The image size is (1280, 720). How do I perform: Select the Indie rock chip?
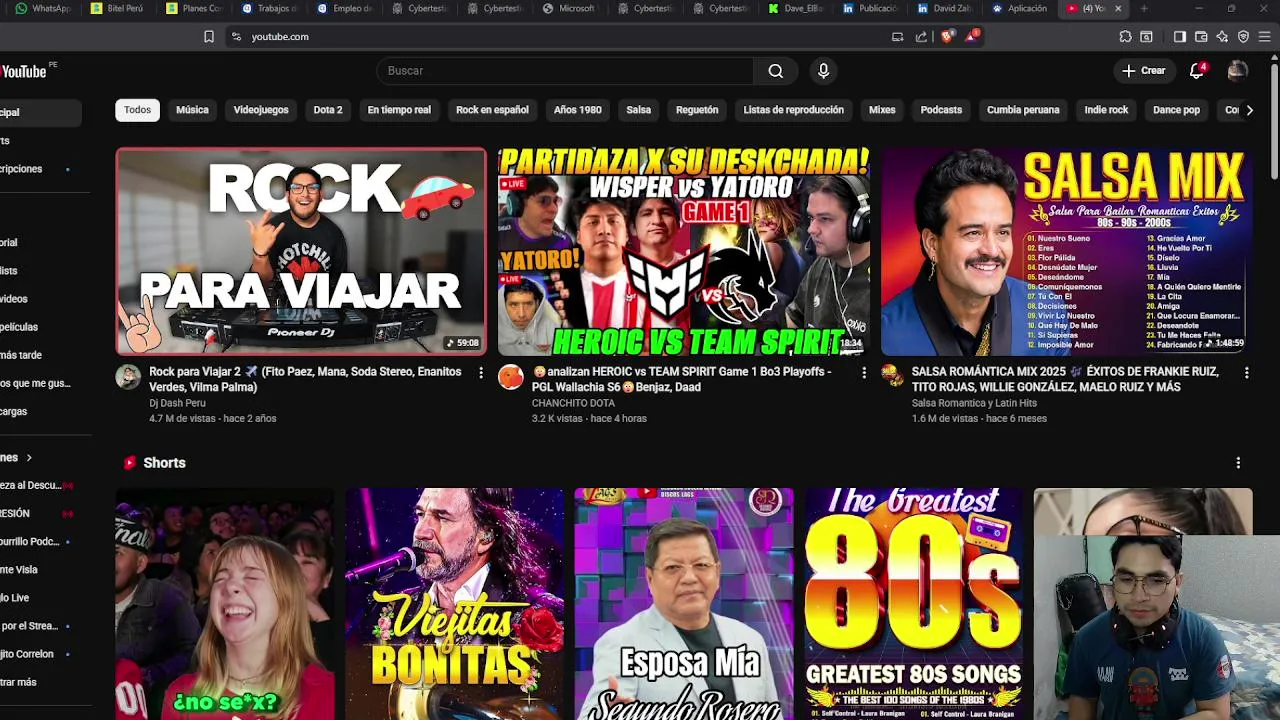pos(1106,110)
